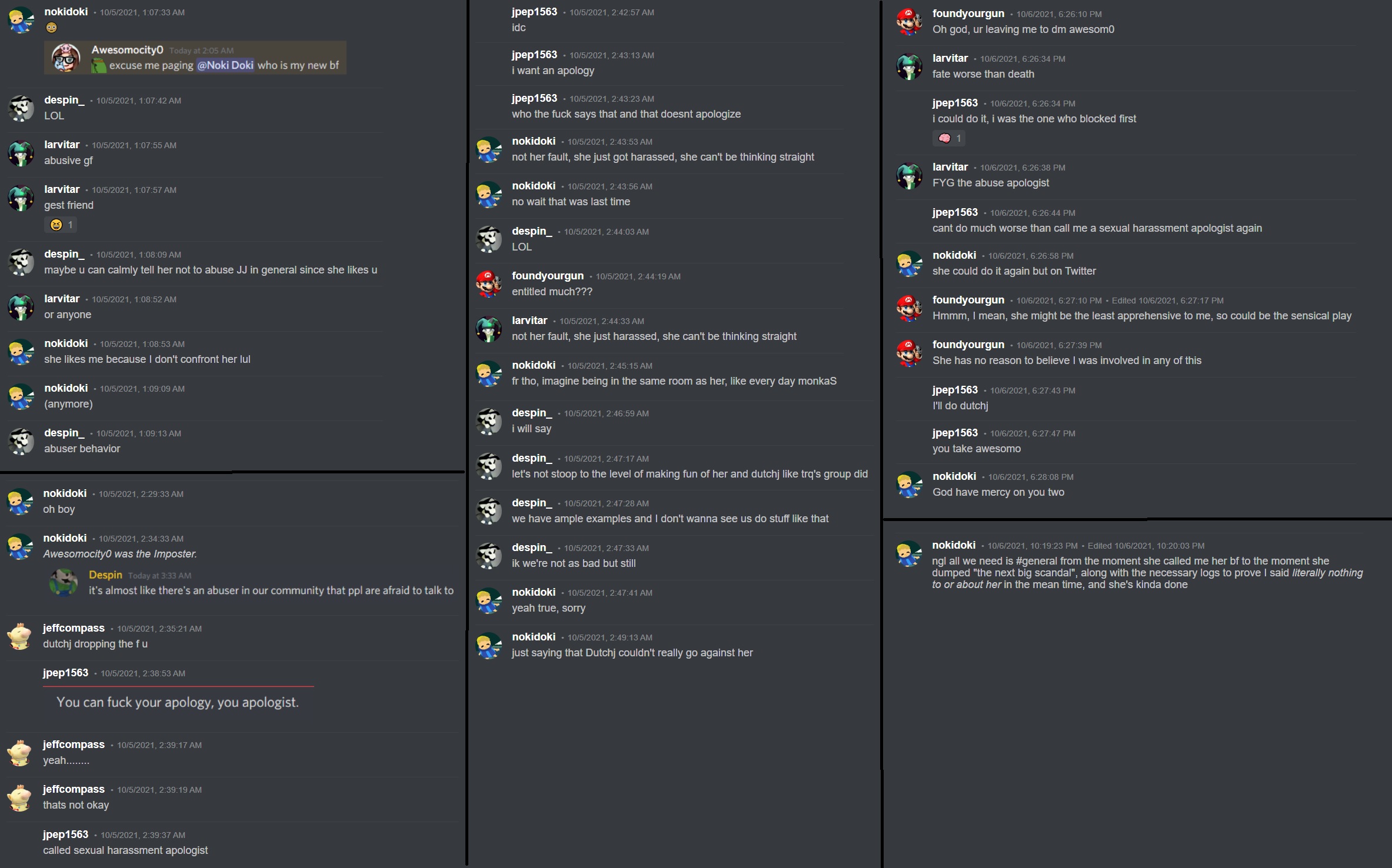Click the foundyourgun username above "Oh god, ur leaving me"

(968, 14)
